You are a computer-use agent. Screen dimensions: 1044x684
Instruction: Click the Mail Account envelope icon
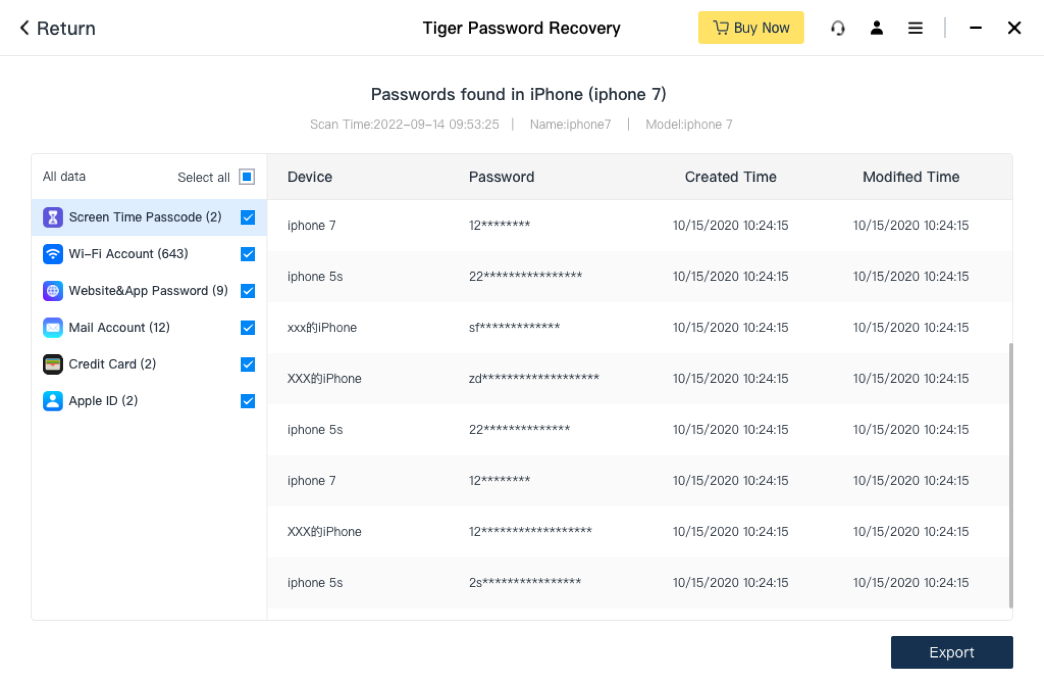click(x=53, y=328)
